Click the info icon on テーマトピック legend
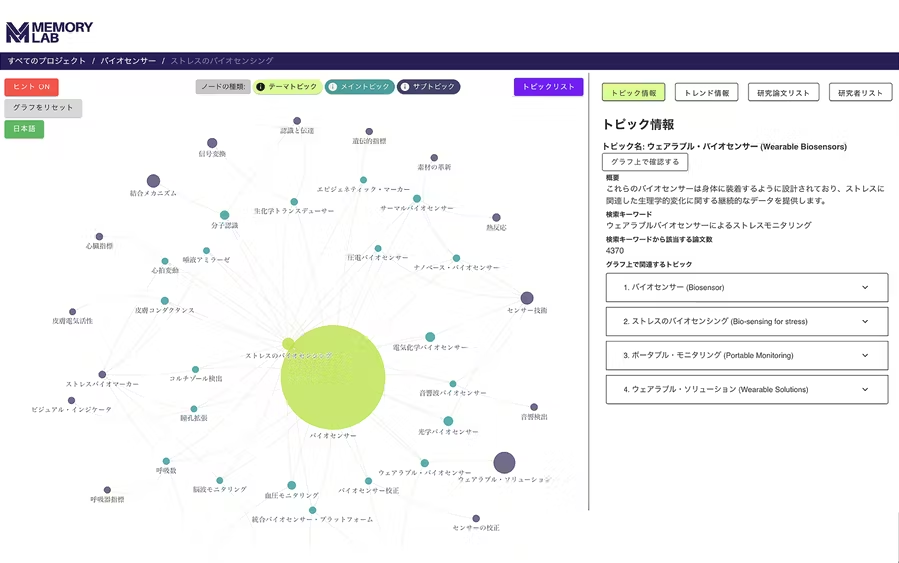Viewport: 899px width, 563px height. 262,87
